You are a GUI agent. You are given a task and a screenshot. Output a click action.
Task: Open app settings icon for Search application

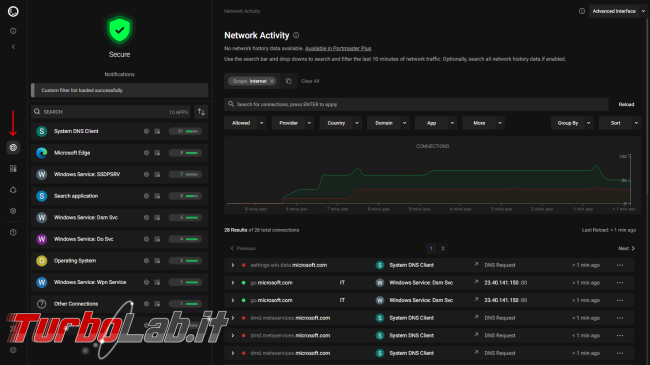click(x=157, y=196)
